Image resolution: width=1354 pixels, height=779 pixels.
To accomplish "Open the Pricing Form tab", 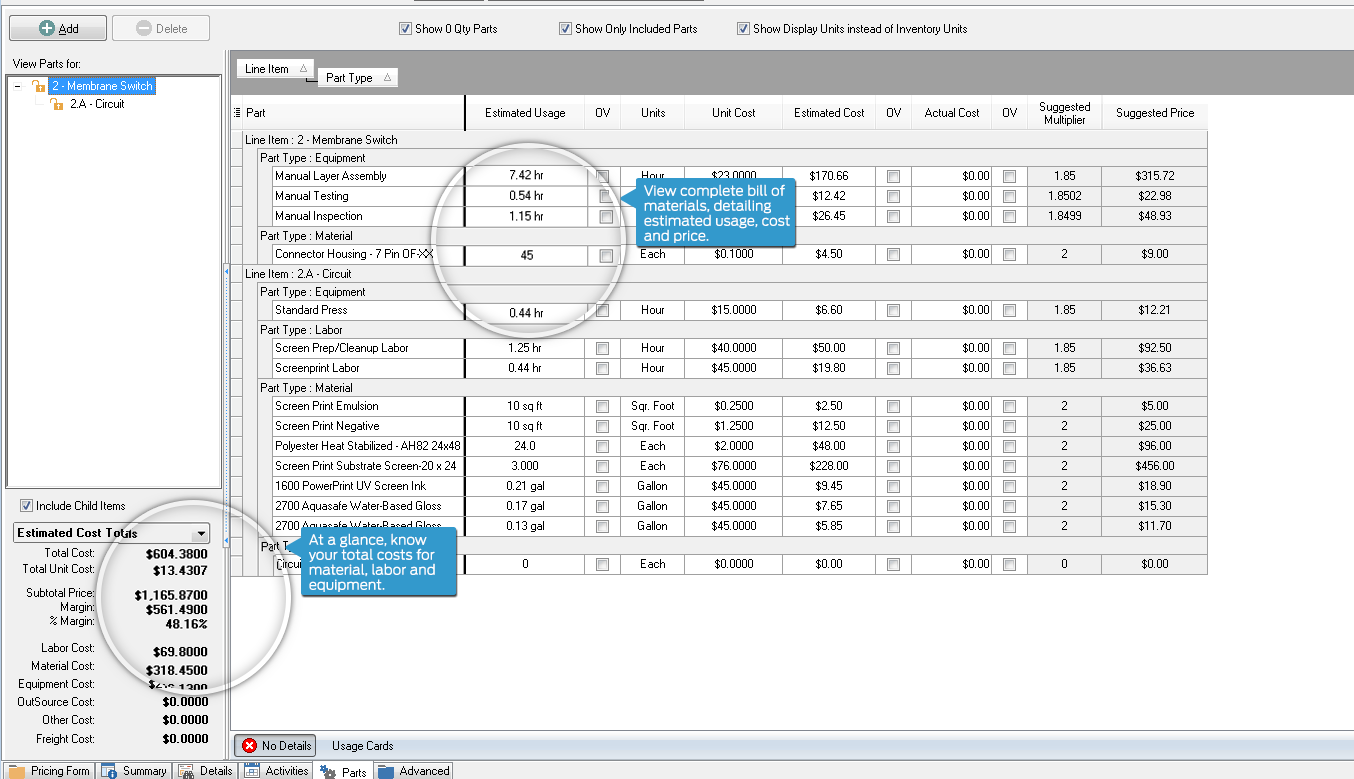I will coord(49,771).
